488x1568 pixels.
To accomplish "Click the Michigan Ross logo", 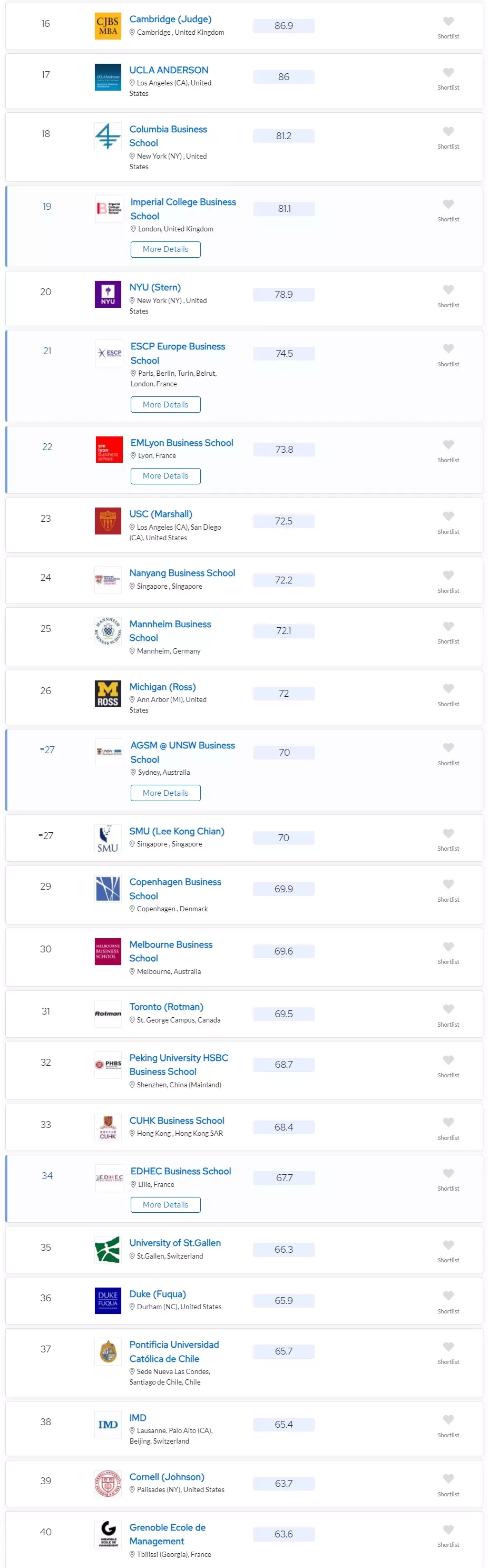I will click(108, 694).
